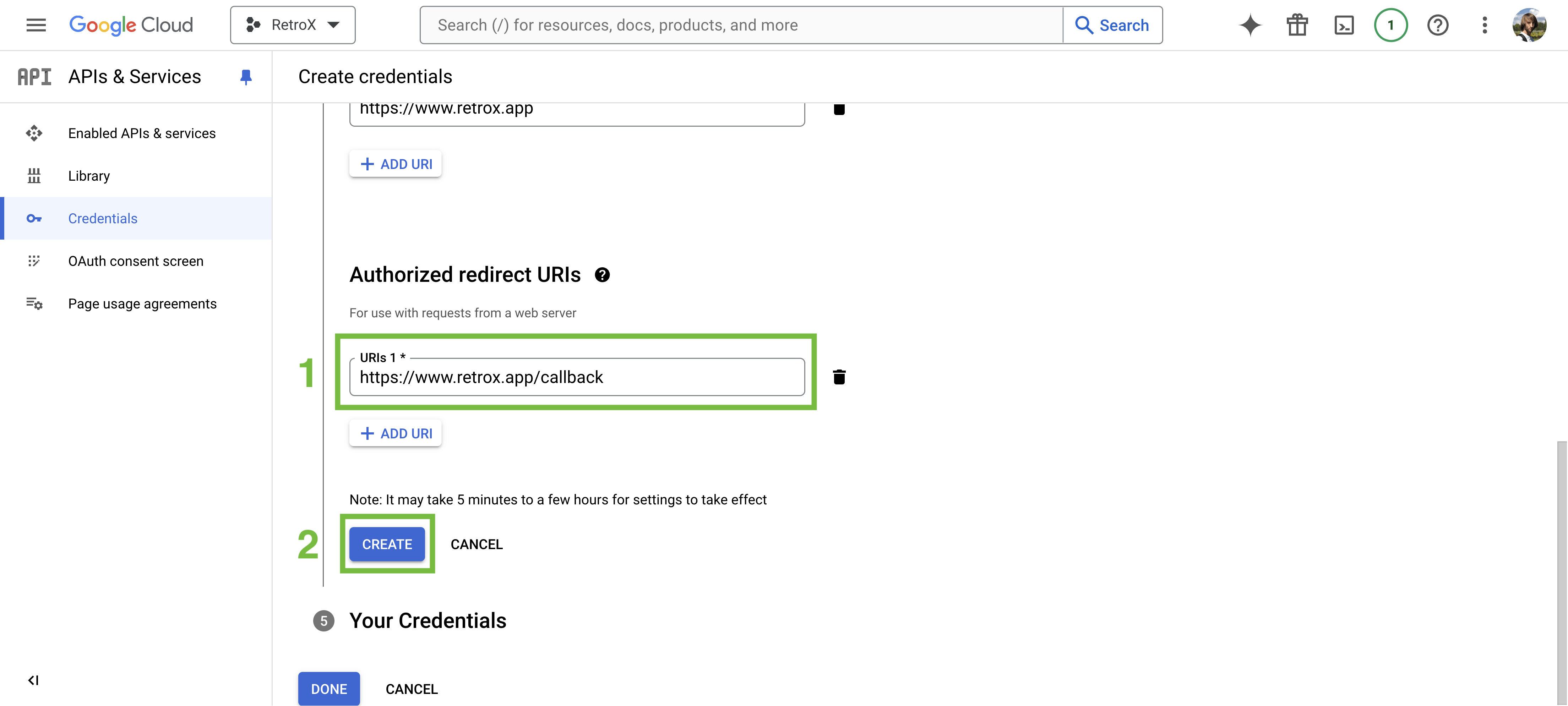Click the blue CREATE button

[x=387, y=544]
